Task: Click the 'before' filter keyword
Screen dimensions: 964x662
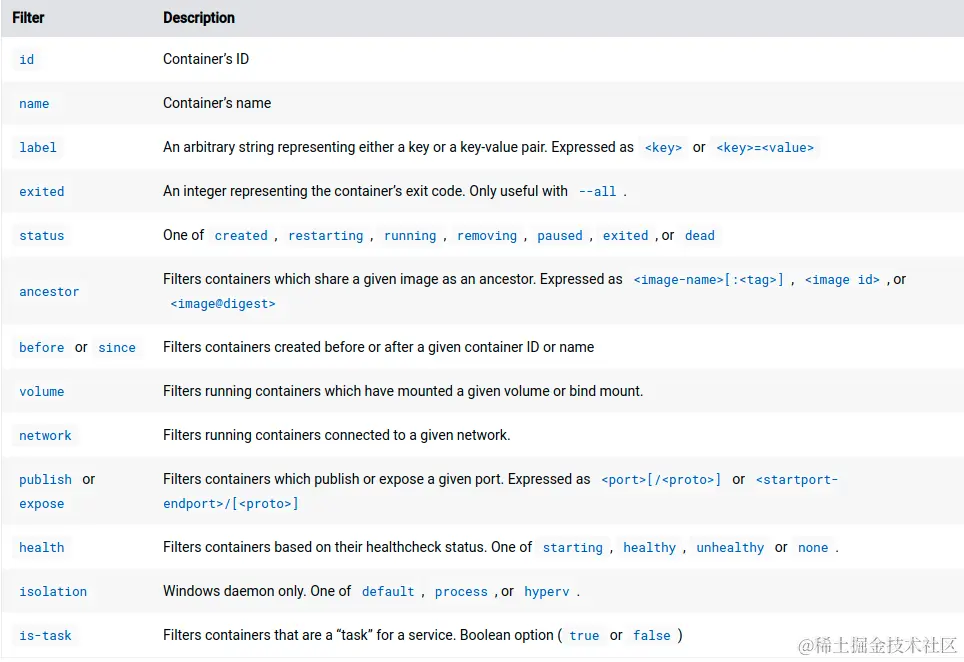Action: click(x=42, y=348)
